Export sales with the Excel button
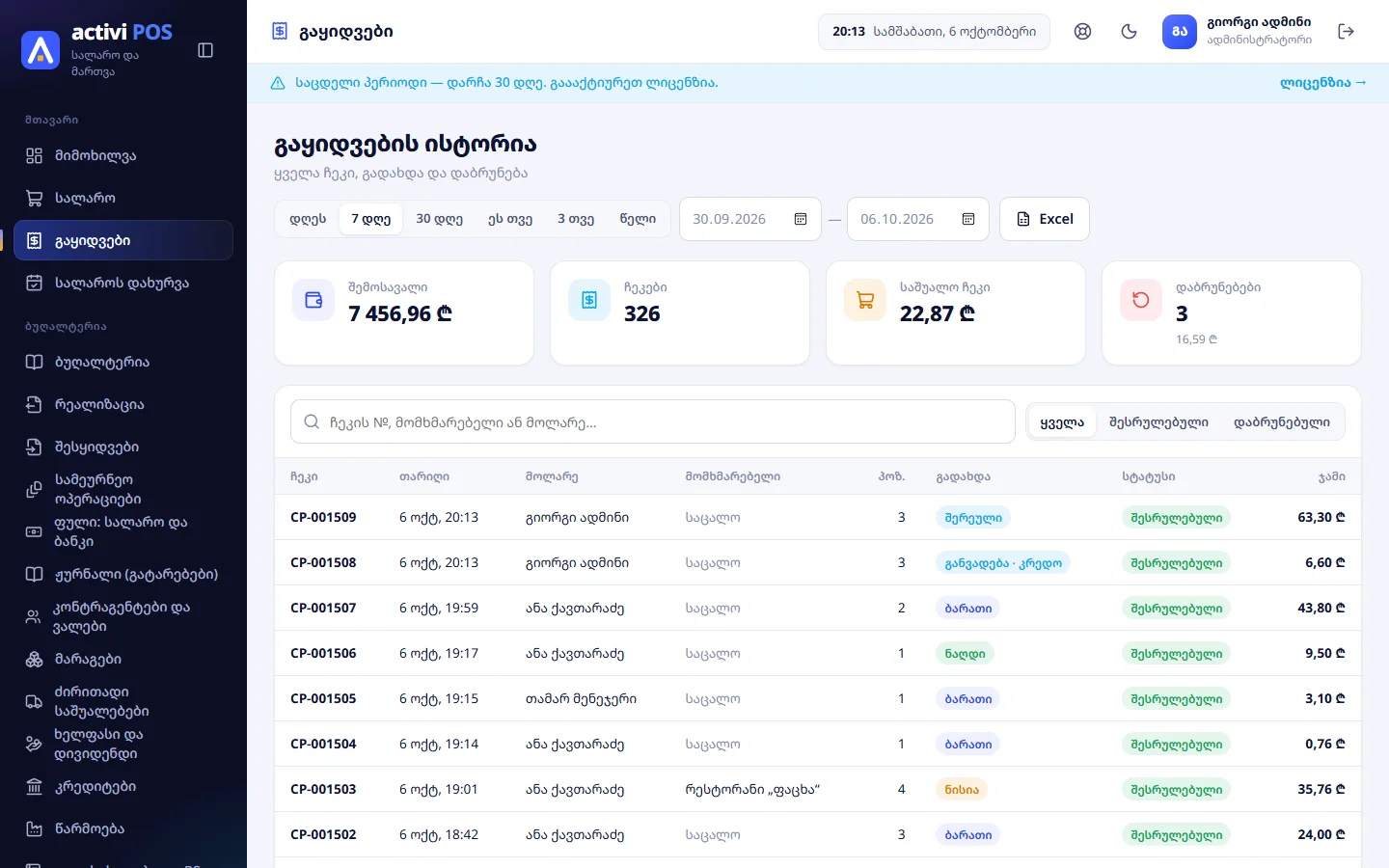Screen dimensions: 1389x868 (1045, 219)
